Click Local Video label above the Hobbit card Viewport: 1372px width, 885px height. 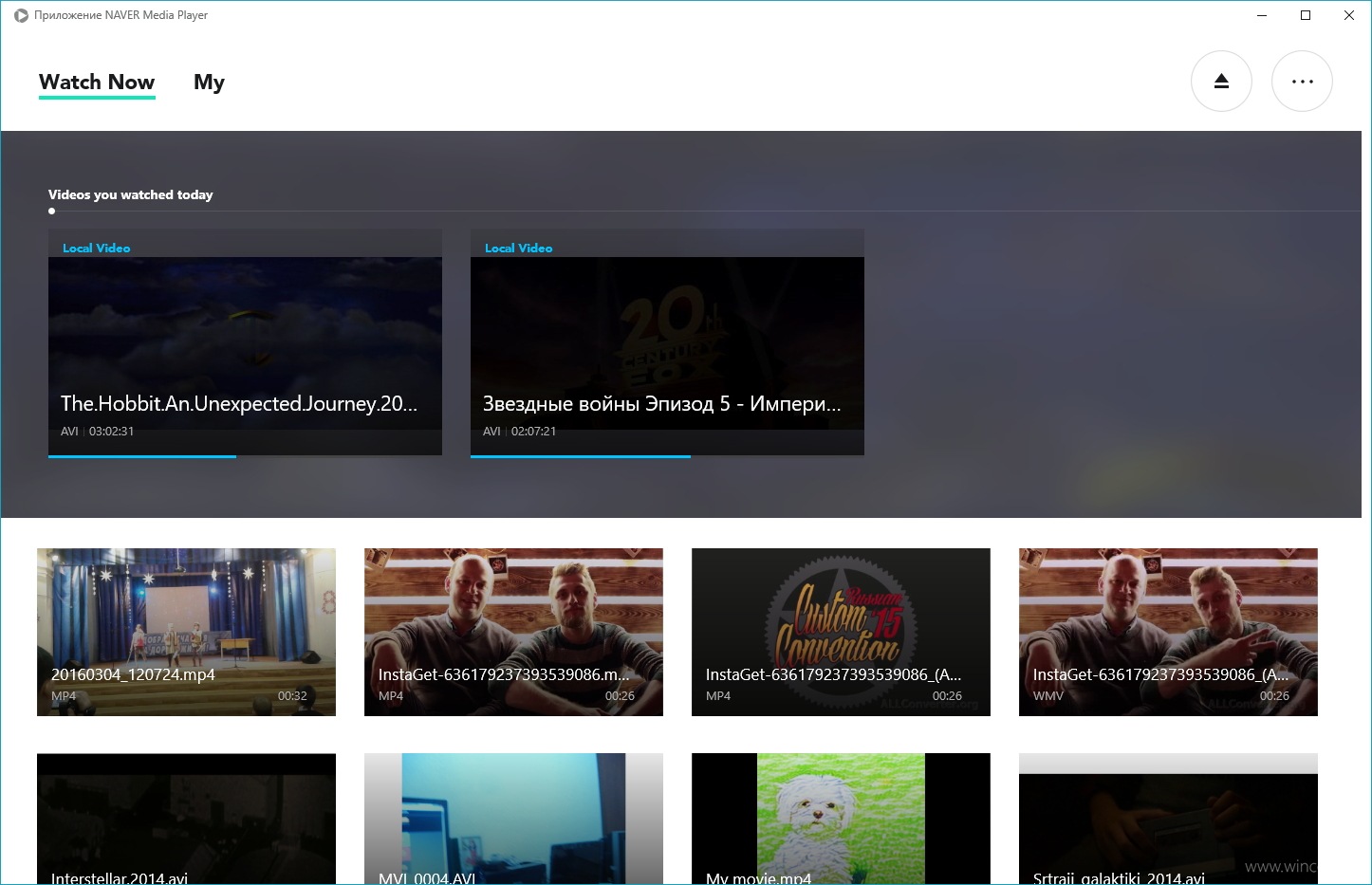(x=97, y=248)
